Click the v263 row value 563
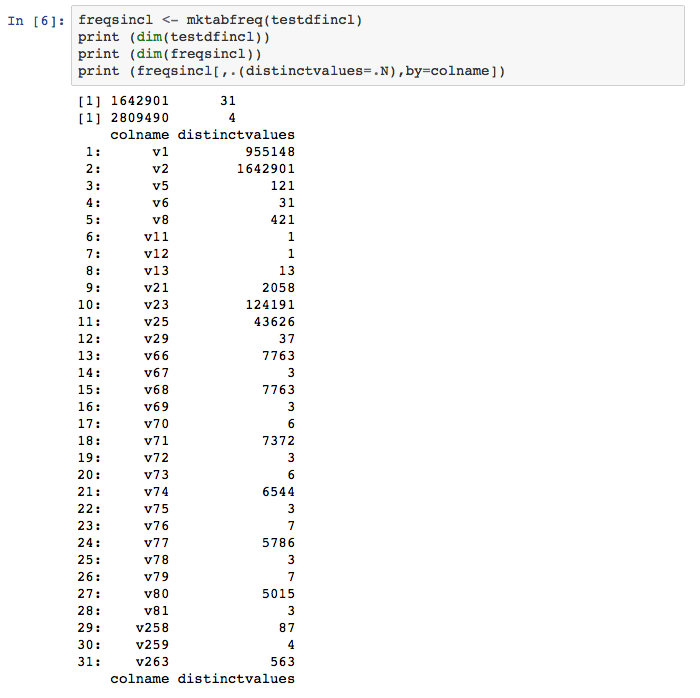The height and width of the screenshot is (698, 700). [x=282, y=661]
